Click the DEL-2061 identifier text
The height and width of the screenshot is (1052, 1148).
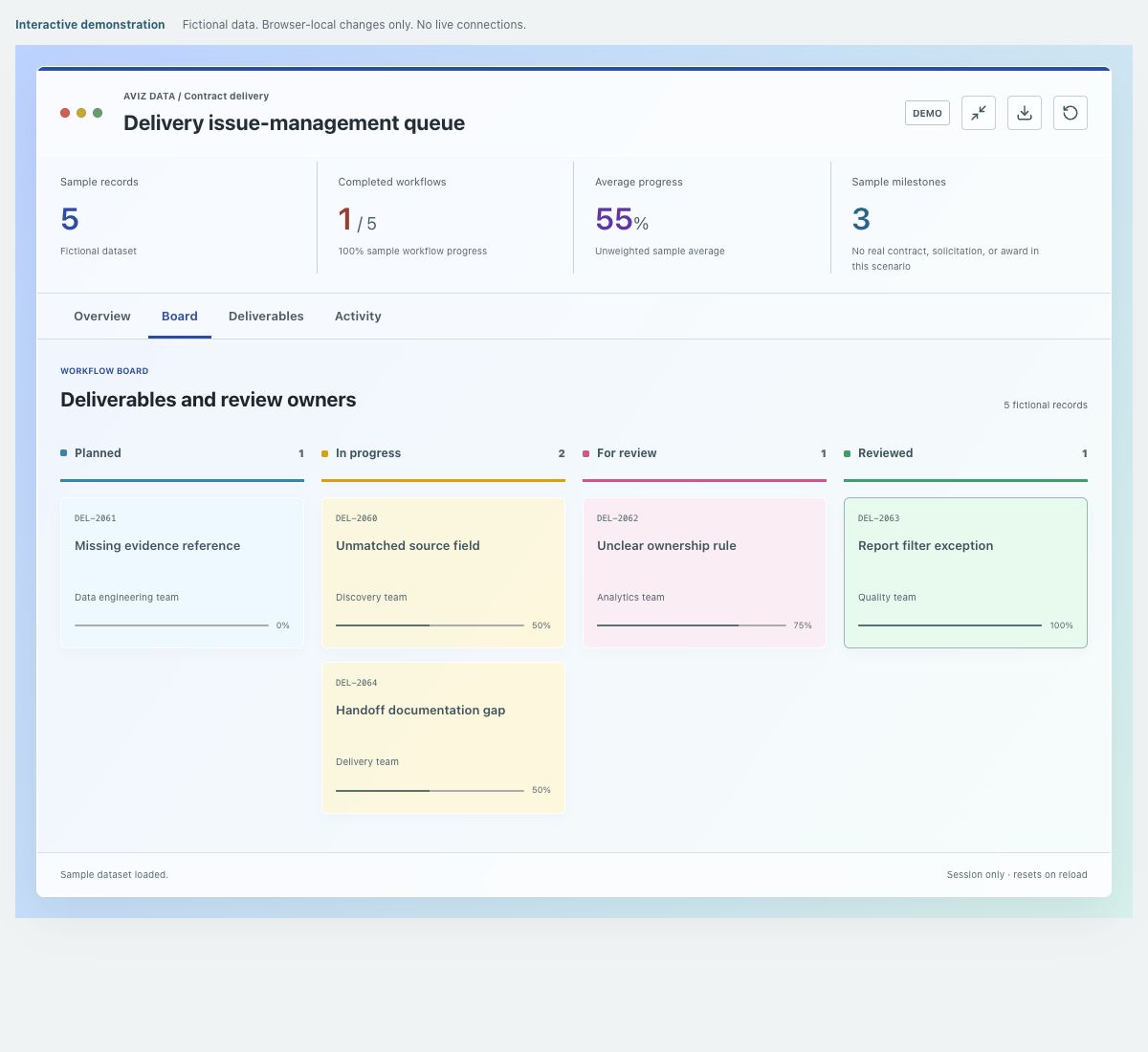(96, 518)
